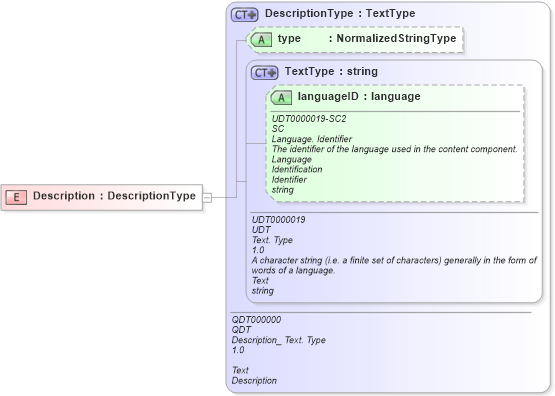Click the Text. Type annotation line
555x396 pixels.
pos(272,240)
